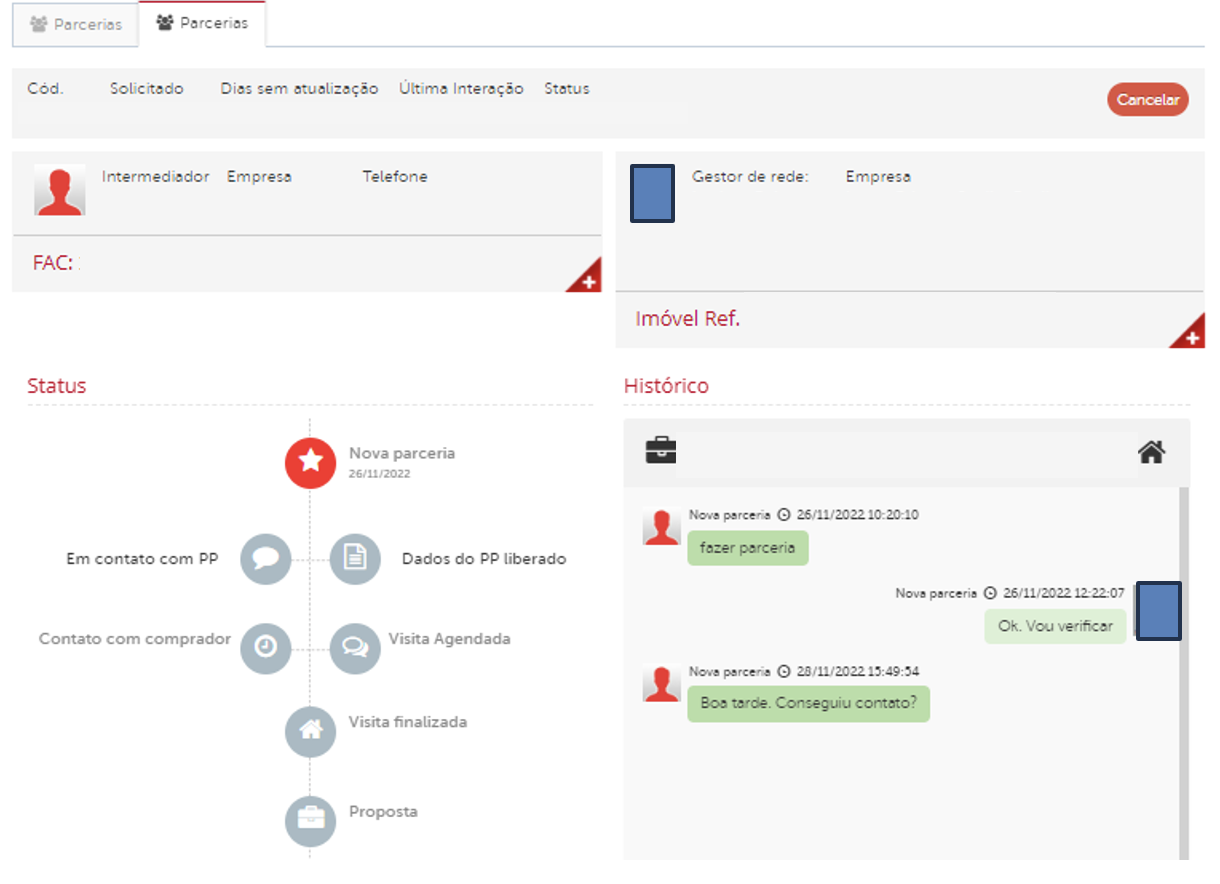
Task: Click the Histórico vertical scrollbar
Action: pyautogui.click(x=1183, y=670)
